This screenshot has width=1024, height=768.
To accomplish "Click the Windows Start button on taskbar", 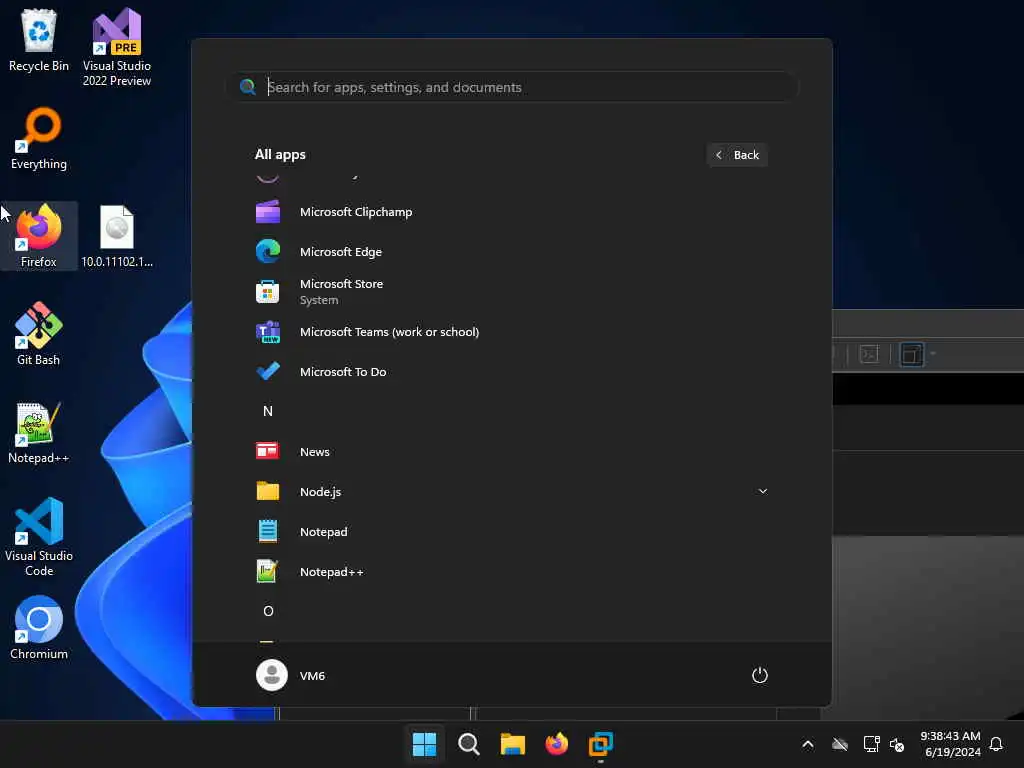I will click(424, 744).
